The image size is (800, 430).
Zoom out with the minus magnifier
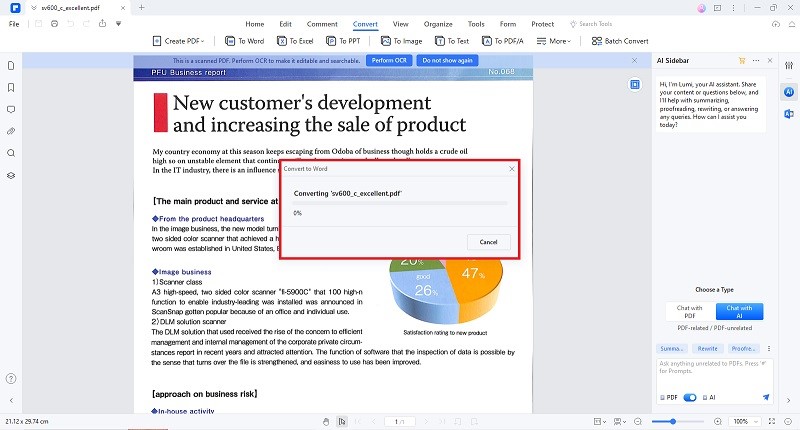tap(638, 421)
